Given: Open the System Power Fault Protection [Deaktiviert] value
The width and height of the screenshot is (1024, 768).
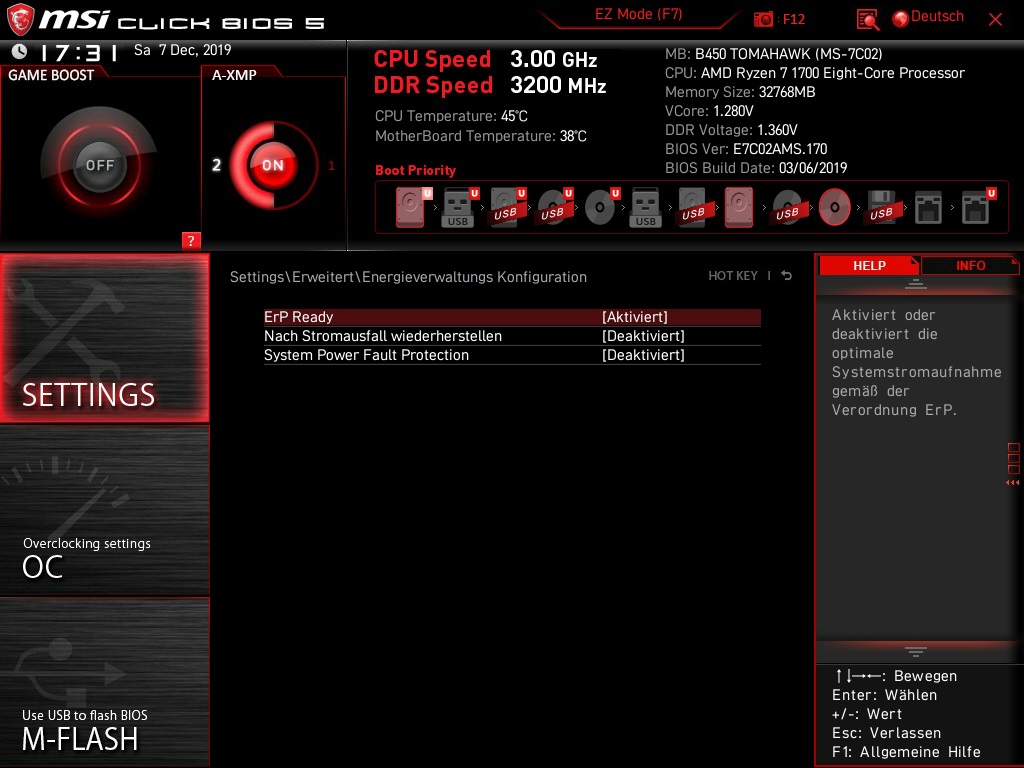Looking at the screenshot, I should click(x=643, y=355).
